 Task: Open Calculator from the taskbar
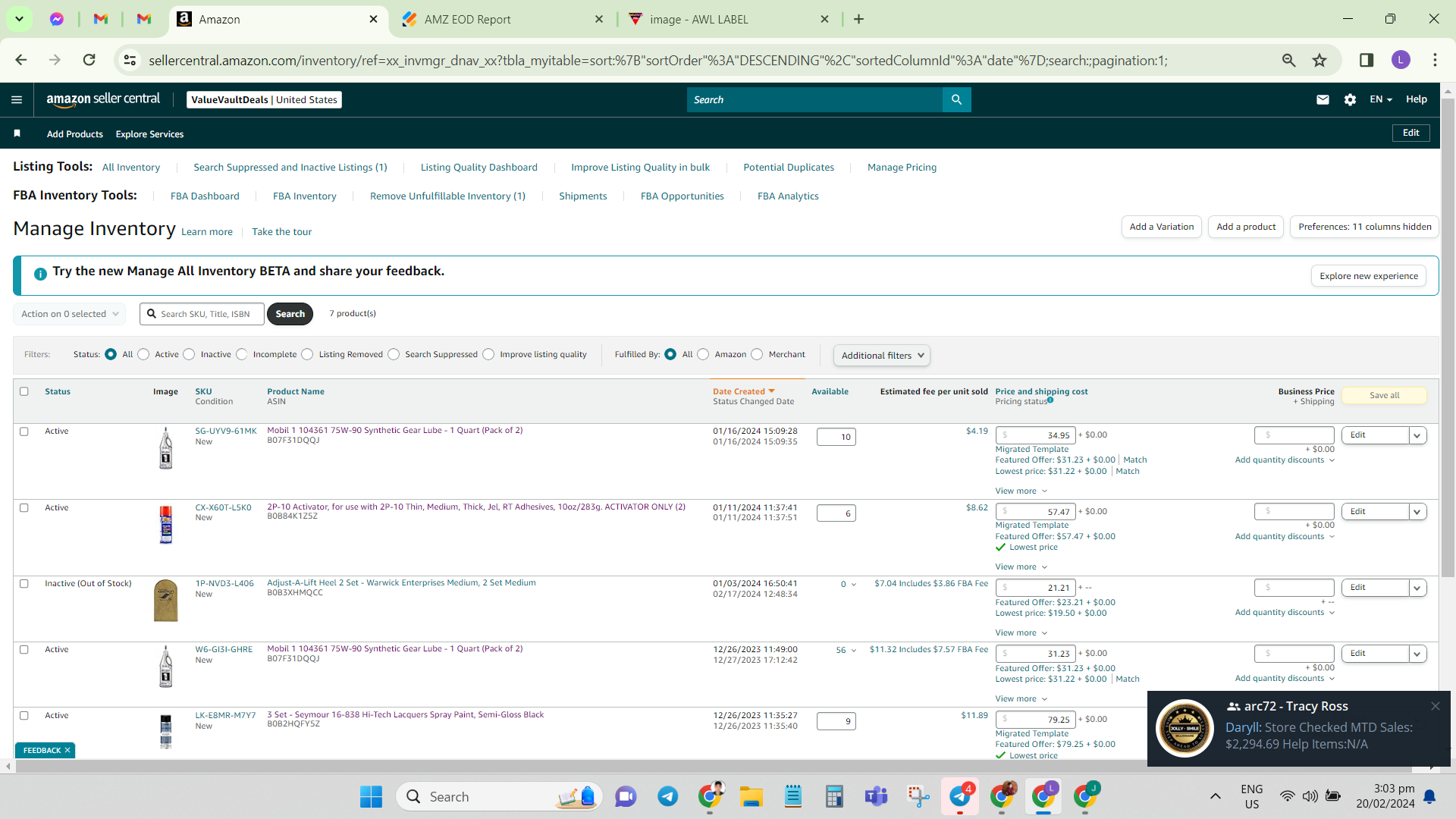[834, 796]
